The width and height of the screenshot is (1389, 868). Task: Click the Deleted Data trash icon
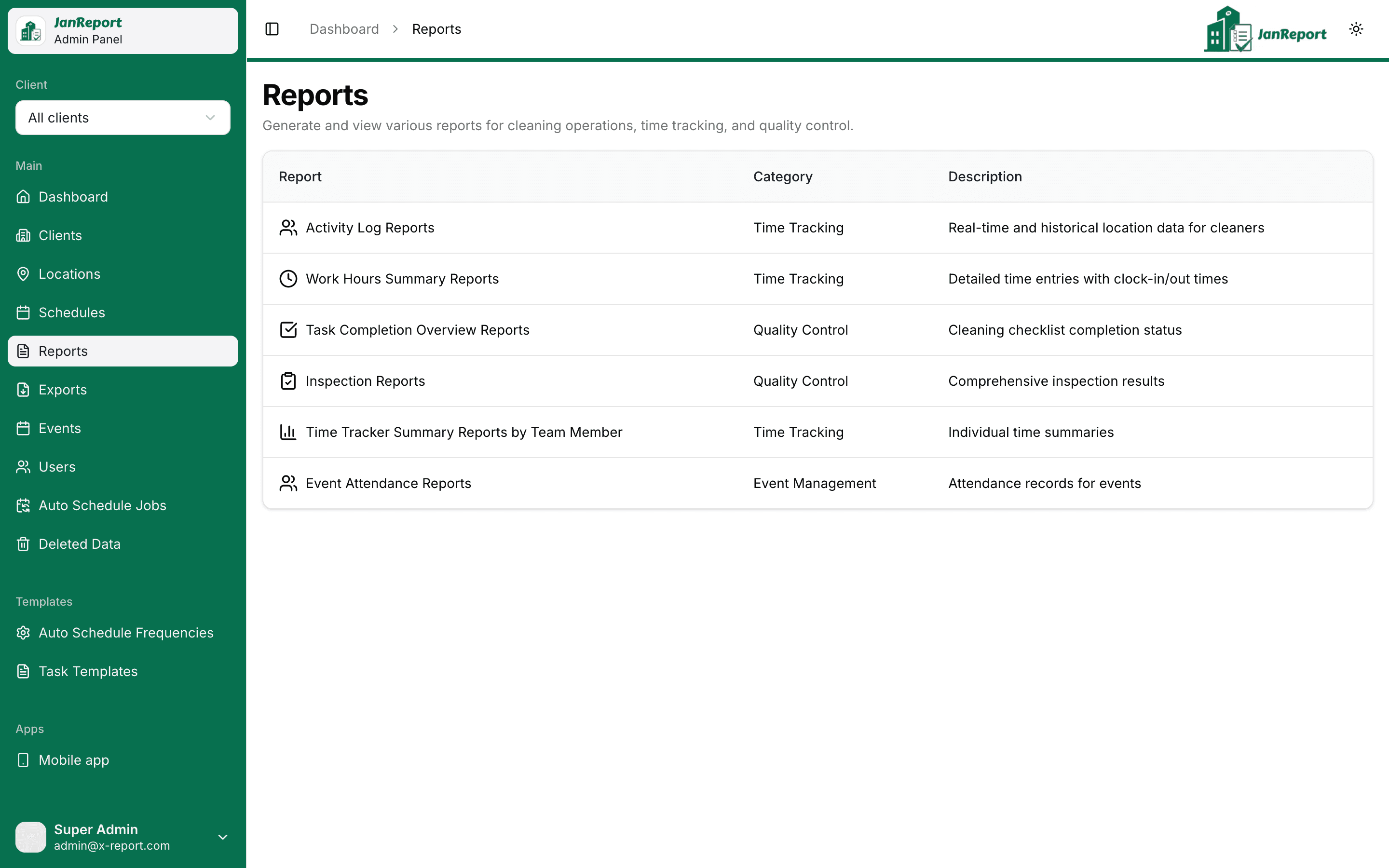[x=23, y=543]
